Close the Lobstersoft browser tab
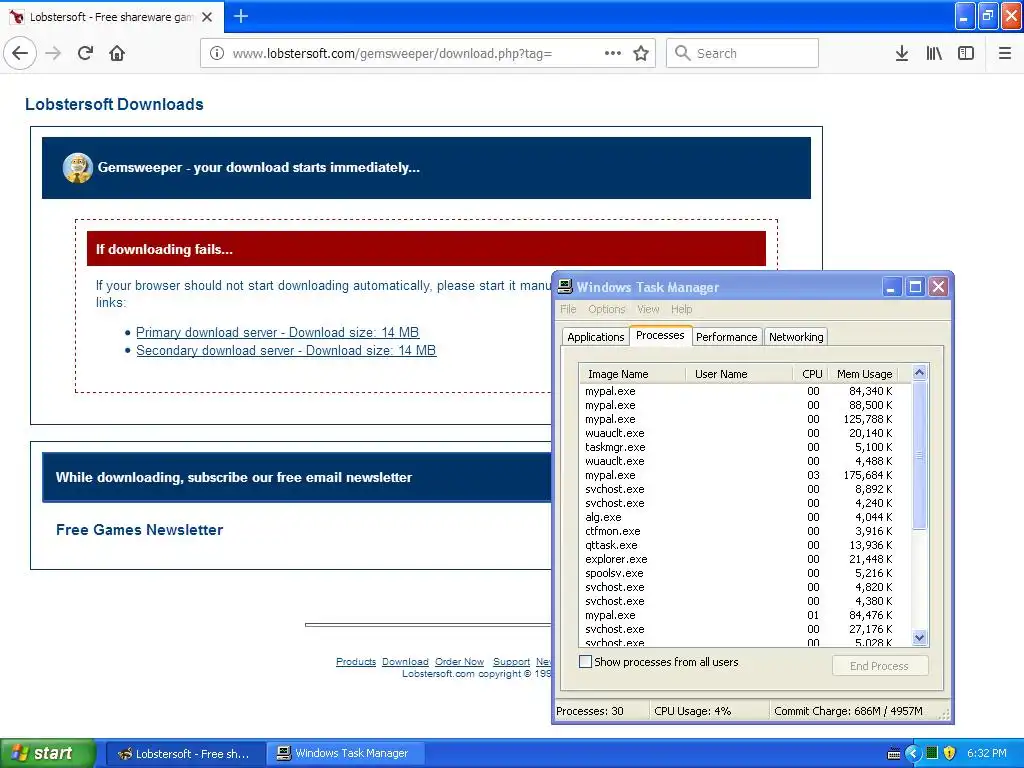The width and height of the screenshot is (1024, 768). click(x=207, y=17)
